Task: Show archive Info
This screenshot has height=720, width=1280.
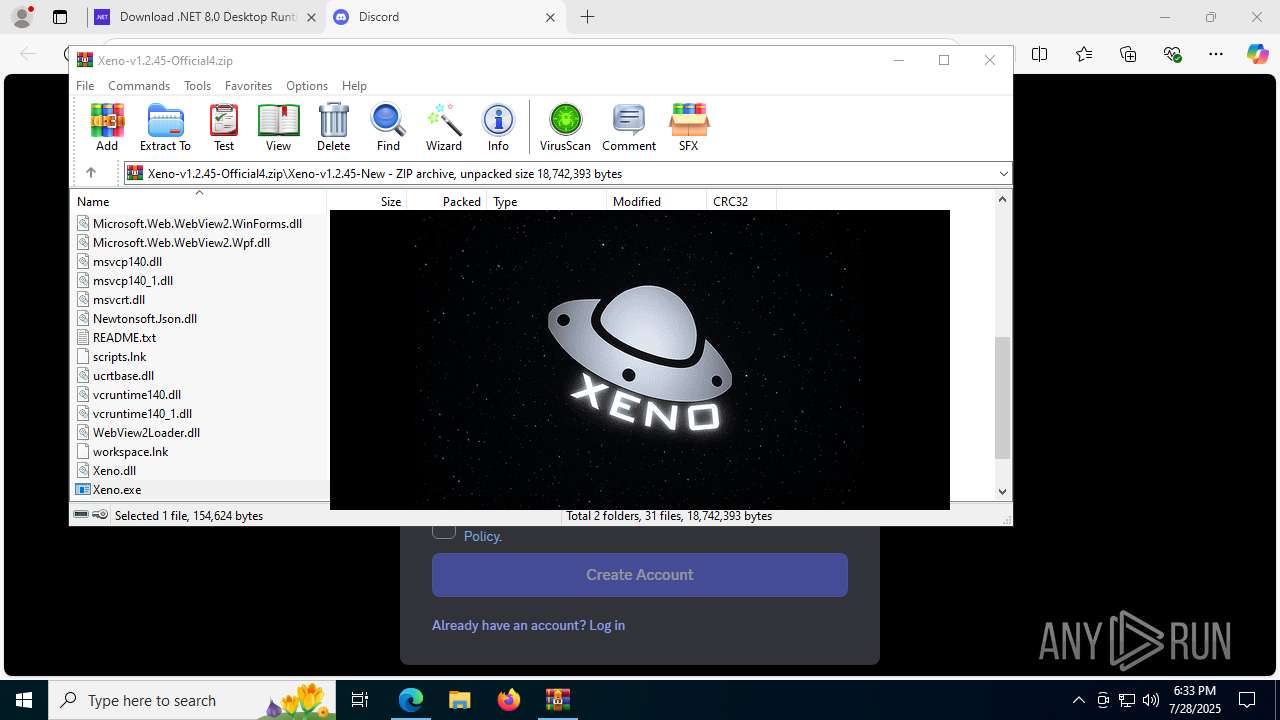Action: click(x=498, y=127)
